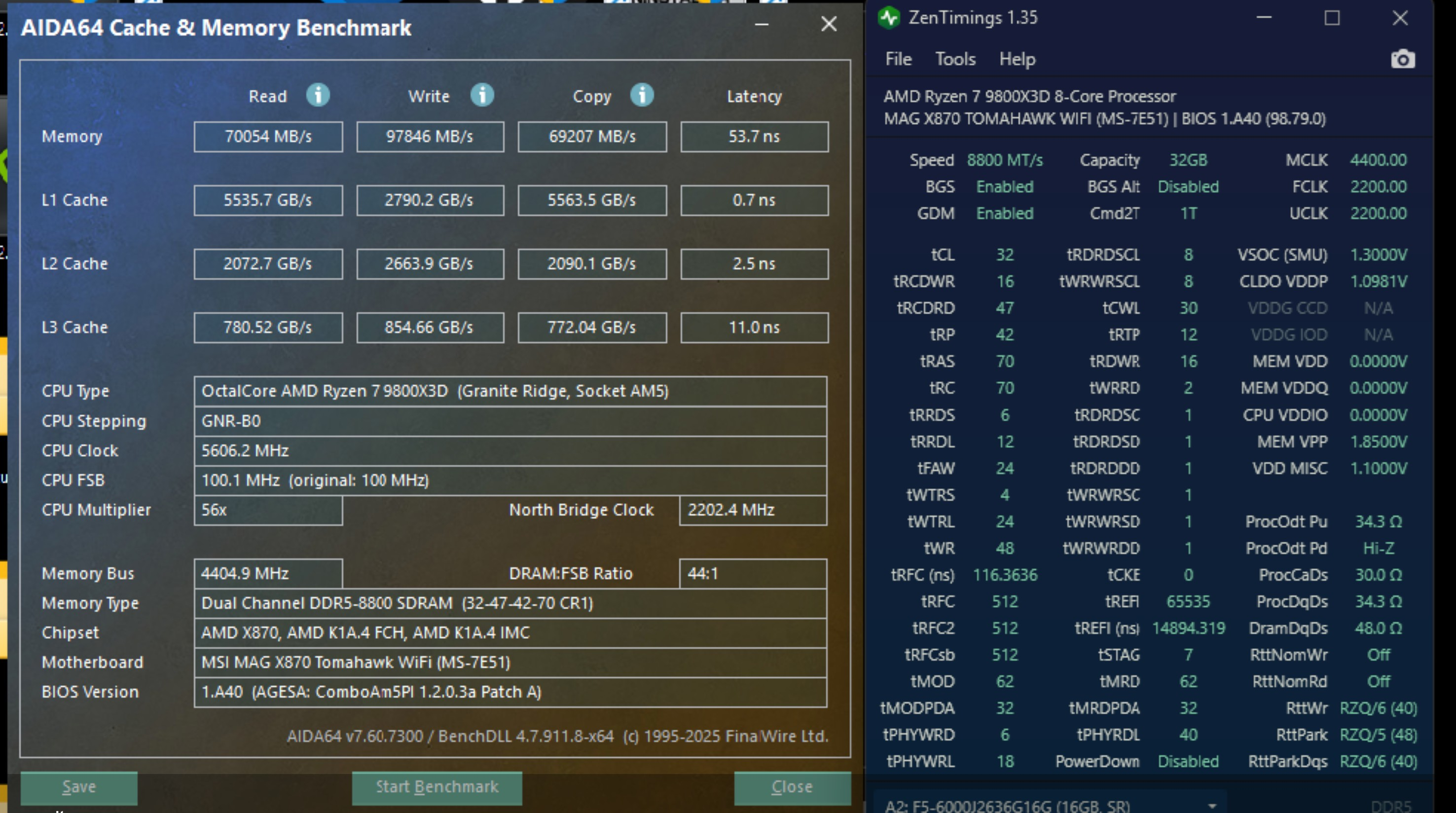Click the Read column info icon
1456x813 pixels.
click(x=318, y=95)
